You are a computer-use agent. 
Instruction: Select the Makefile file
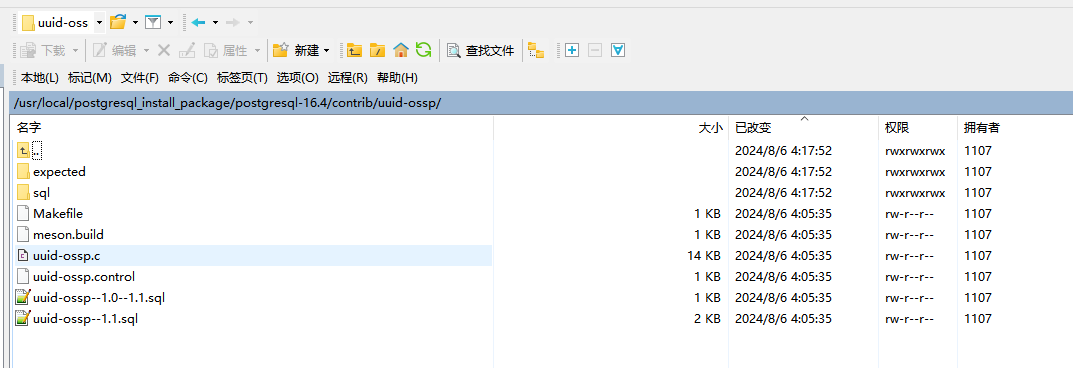57,213
